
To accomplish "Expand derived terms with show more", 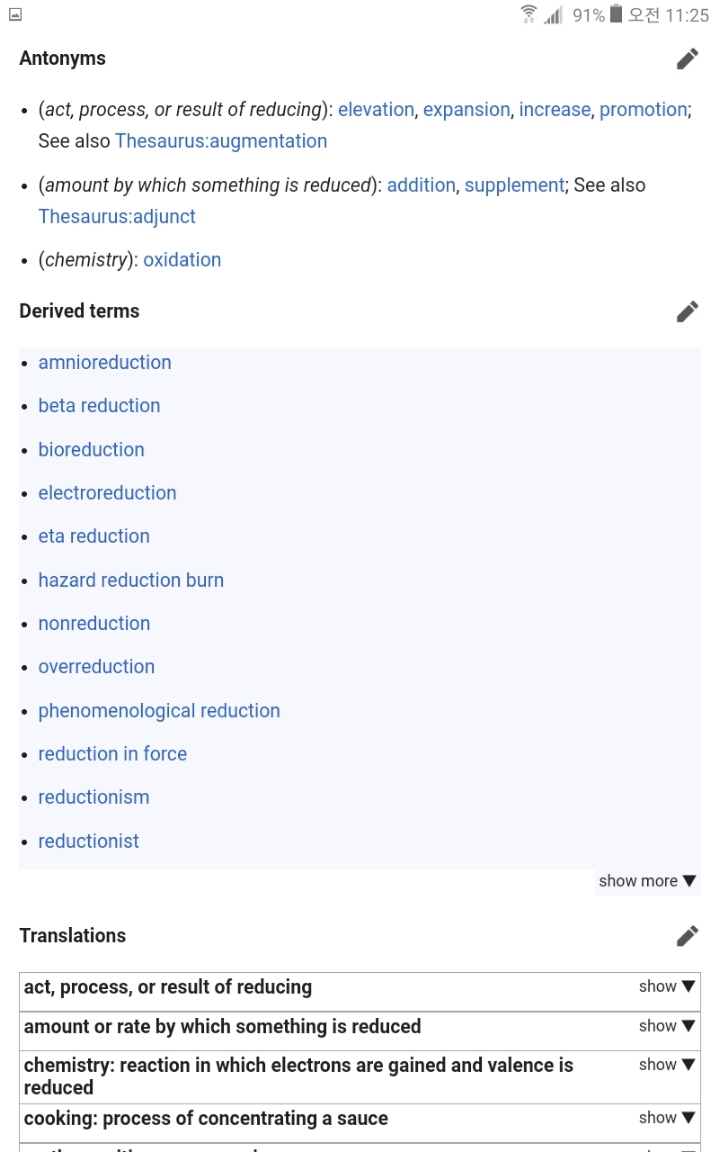I will [x=647, y=881].
